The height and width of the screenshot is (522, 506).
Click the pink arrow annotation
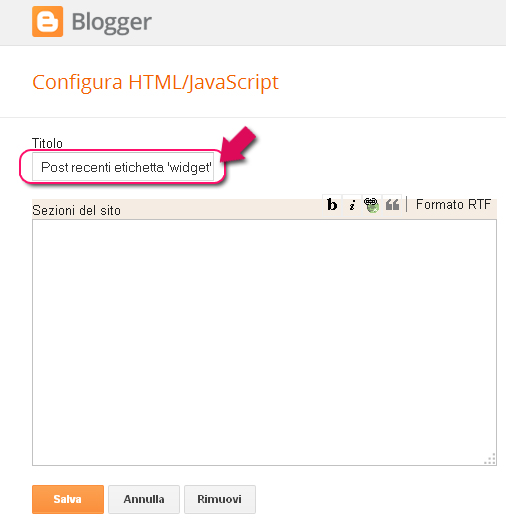(238, 145)
